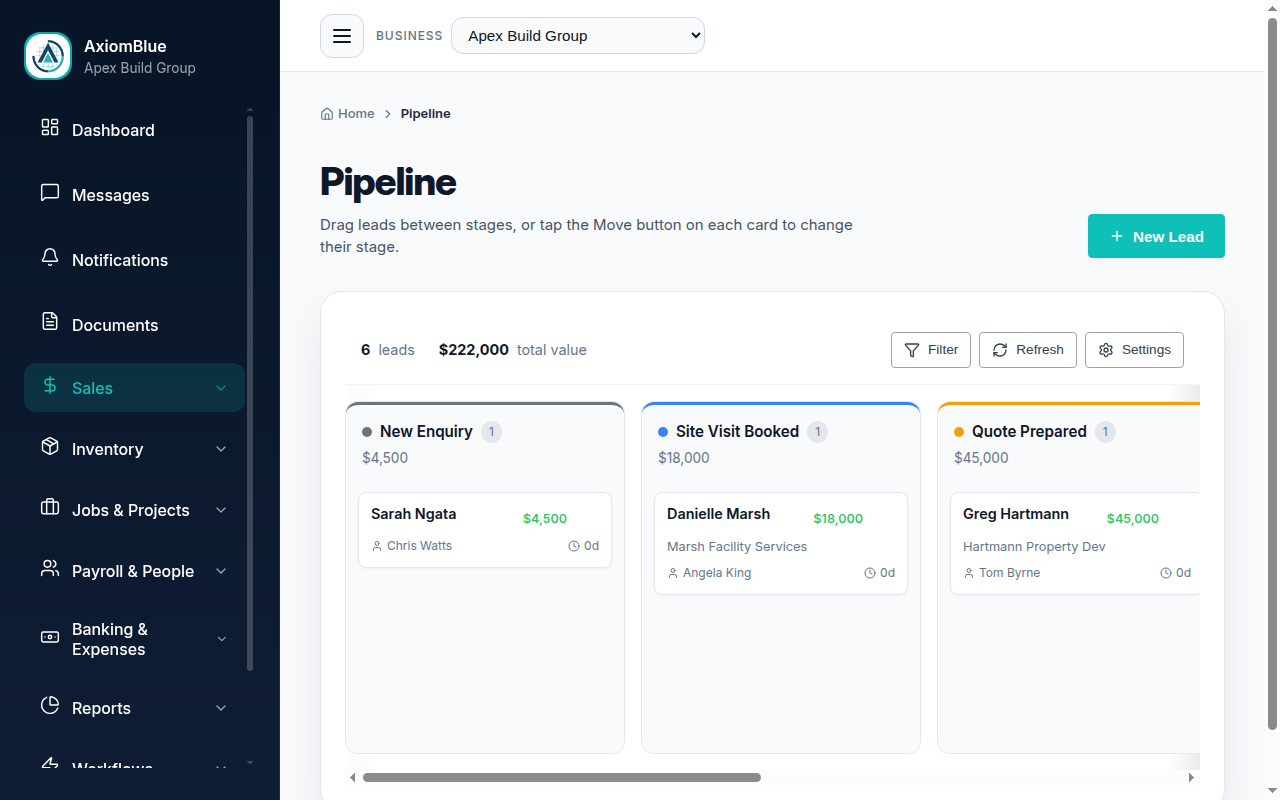Click the left arrow of horizontal scrollbar

point(352,777)
